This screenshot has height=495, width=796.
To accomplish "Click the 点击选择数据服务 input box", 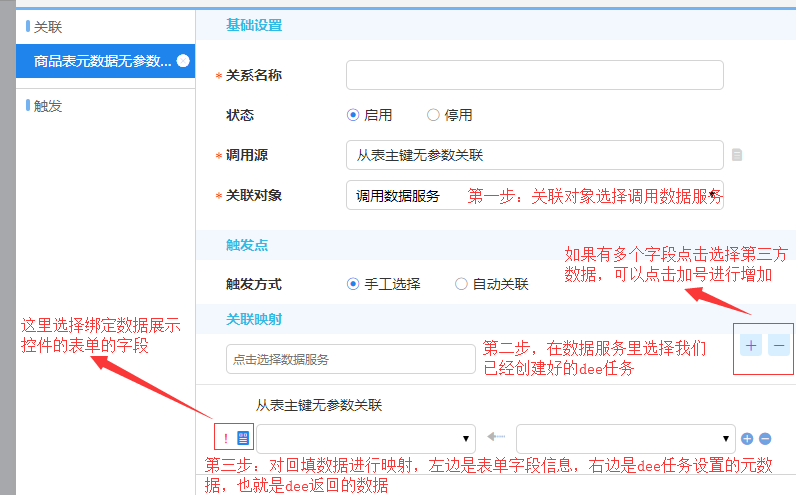I will click(350, 359).
